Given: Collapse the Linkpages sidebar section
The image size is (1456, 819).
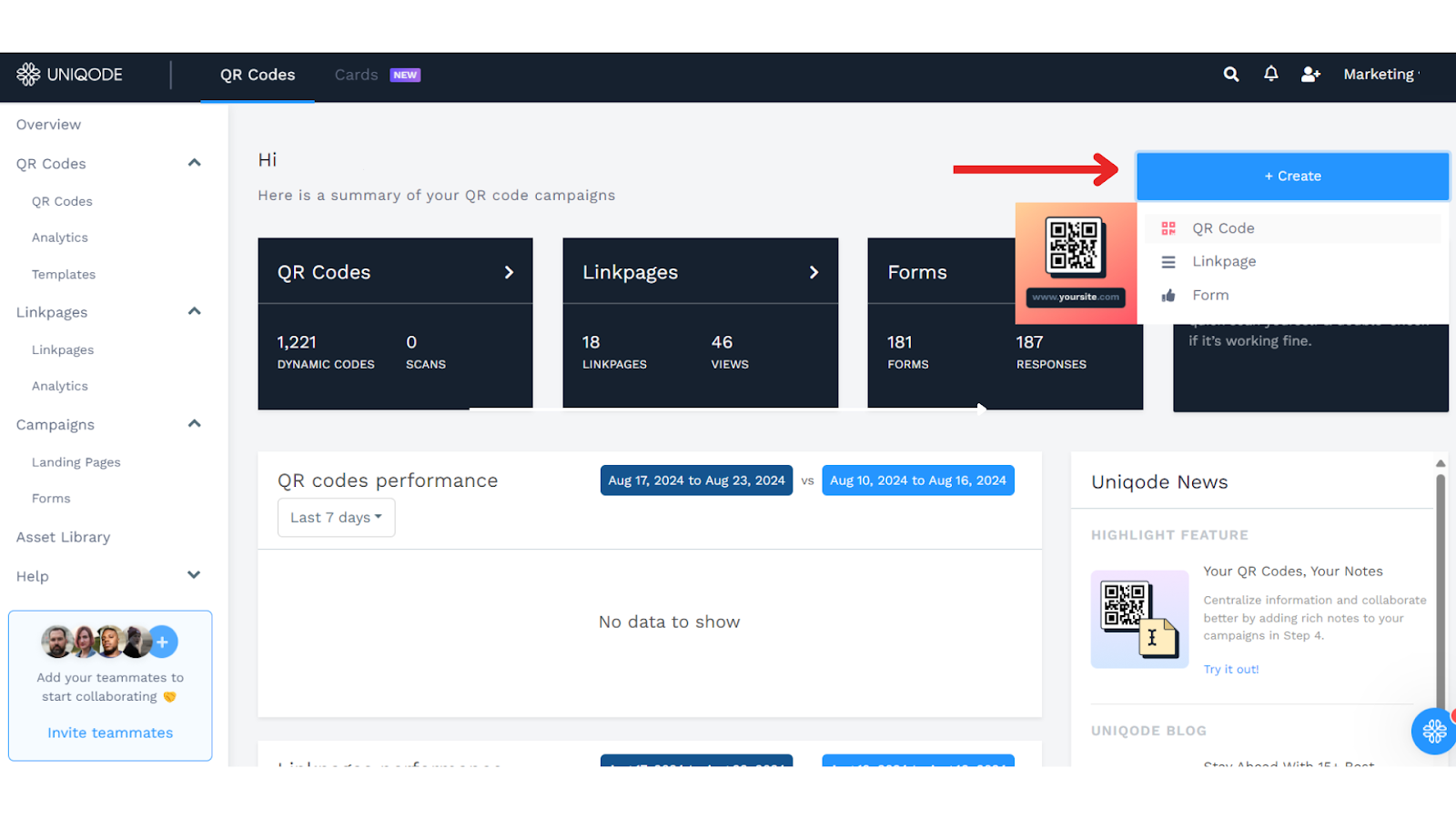Looking at the screenshot, I should (x=194, y=311).
